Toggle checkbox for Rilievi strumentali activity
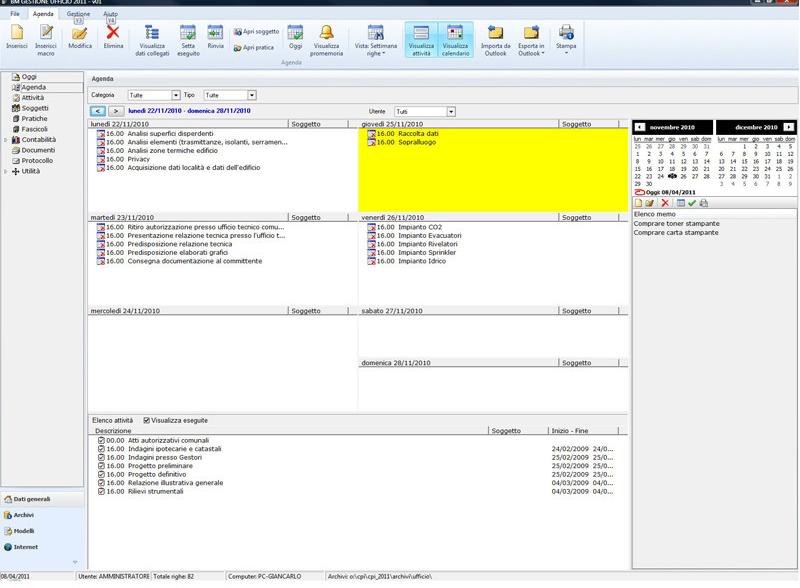The height and width of the screenshot is (588, 800). (101, 491)
